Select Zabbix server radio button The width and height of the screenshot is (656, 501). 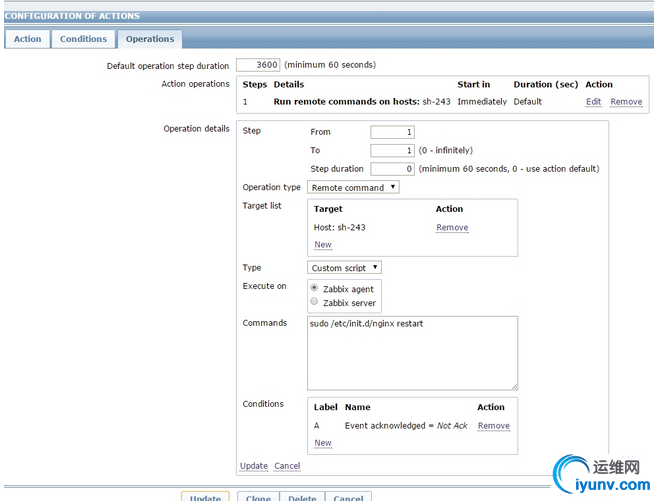pyautogui.click(x=314, y=302)
